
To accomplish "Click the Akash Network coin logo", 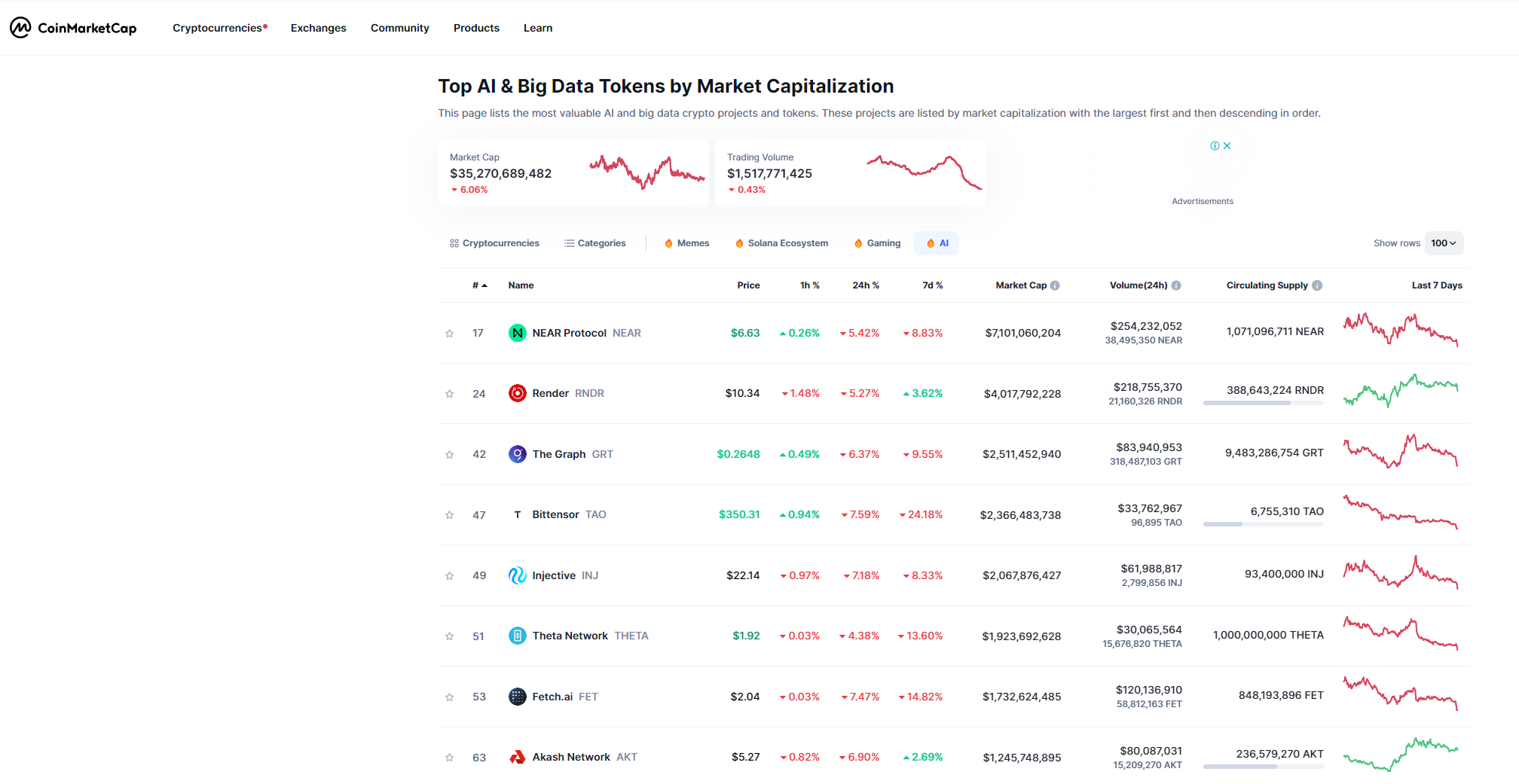I will (x=518, y=757).
